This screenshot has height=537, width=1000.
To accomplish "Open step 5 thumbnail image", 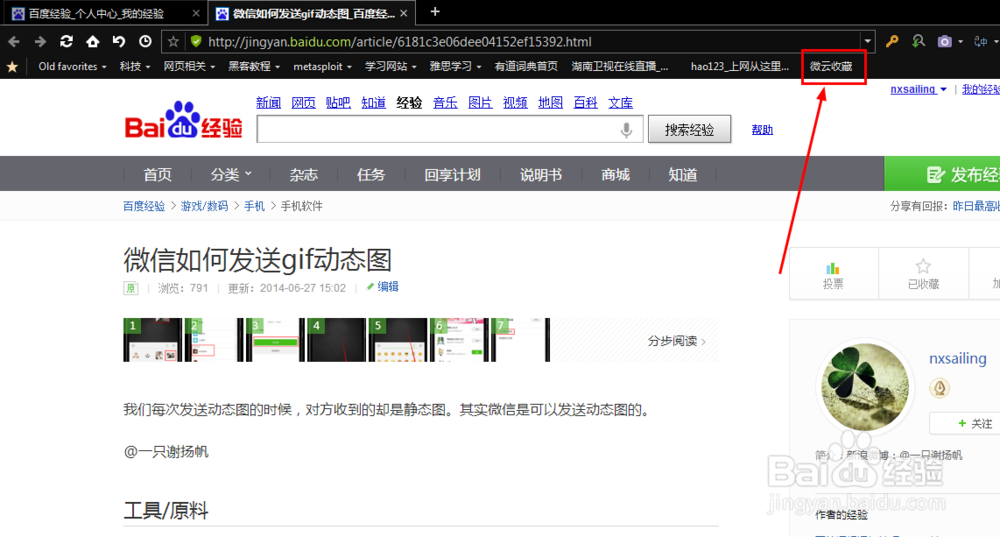I will coord(398,340).
